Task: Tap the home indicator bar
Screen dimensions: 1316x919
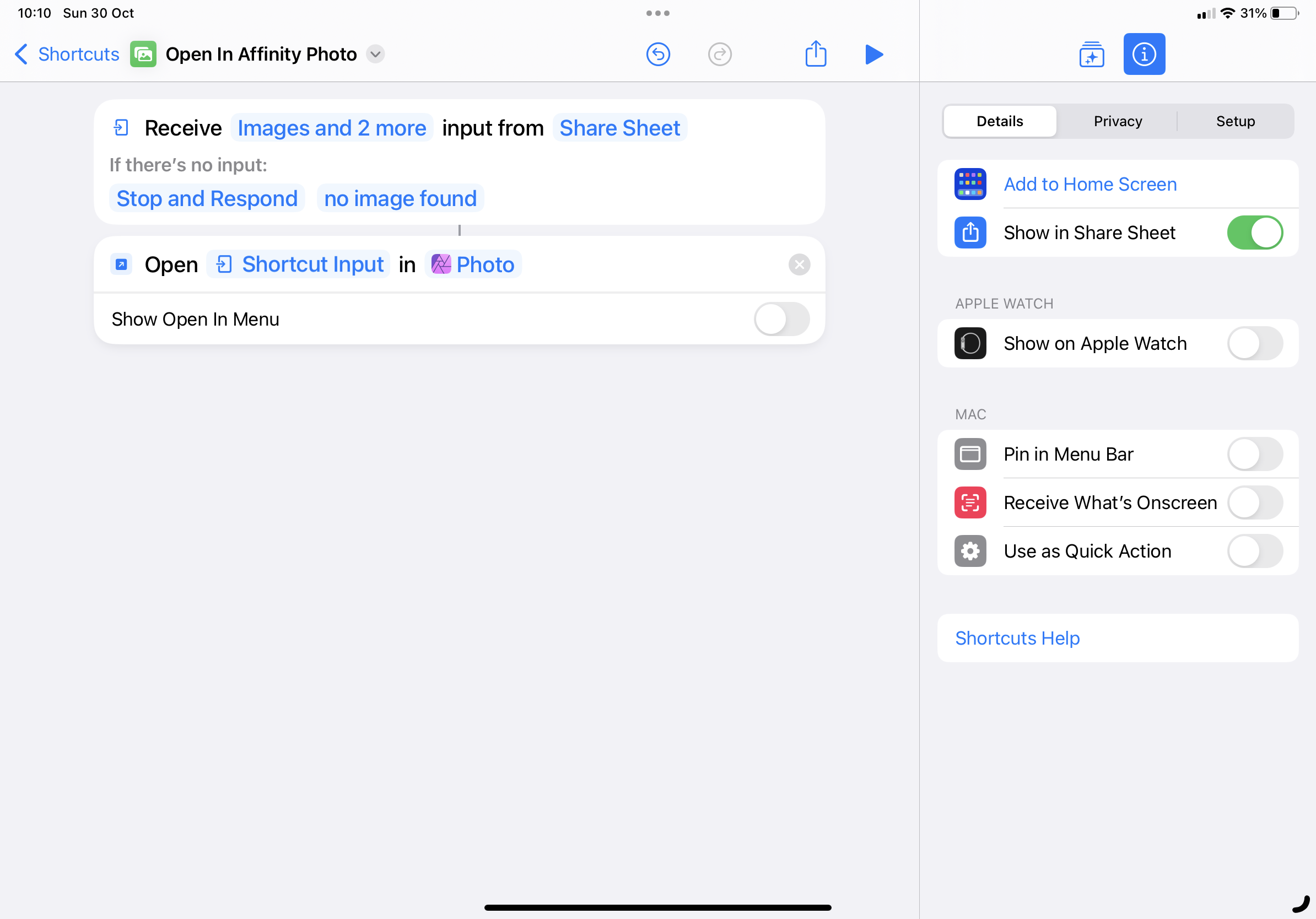Action: [657, 907]
